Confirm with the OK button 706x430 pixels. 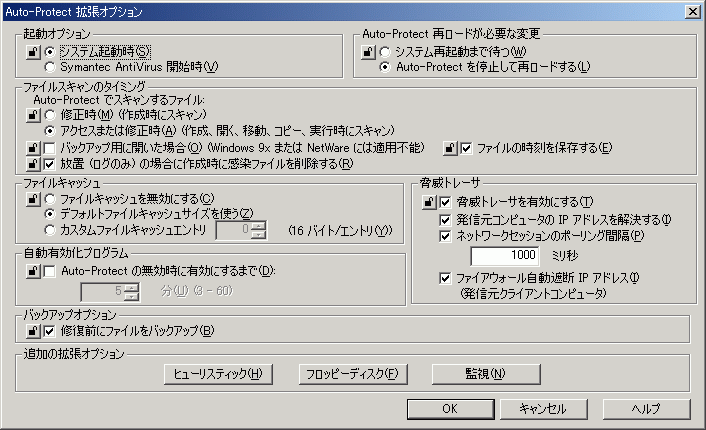point(450,409)
